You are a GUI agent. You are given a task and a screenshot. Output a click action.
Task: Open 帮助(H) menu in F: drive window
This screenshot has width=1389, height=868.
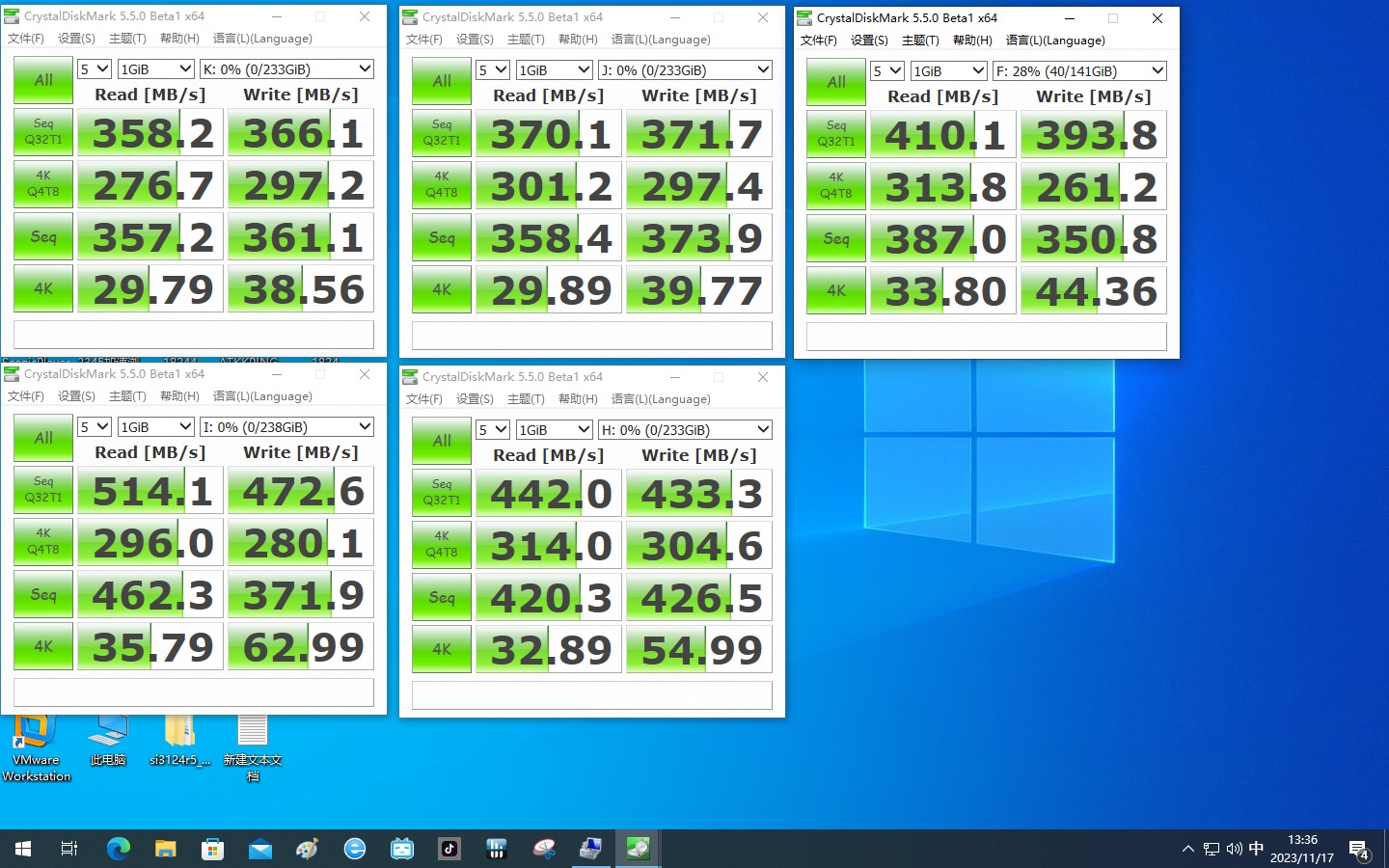(972, 41)
